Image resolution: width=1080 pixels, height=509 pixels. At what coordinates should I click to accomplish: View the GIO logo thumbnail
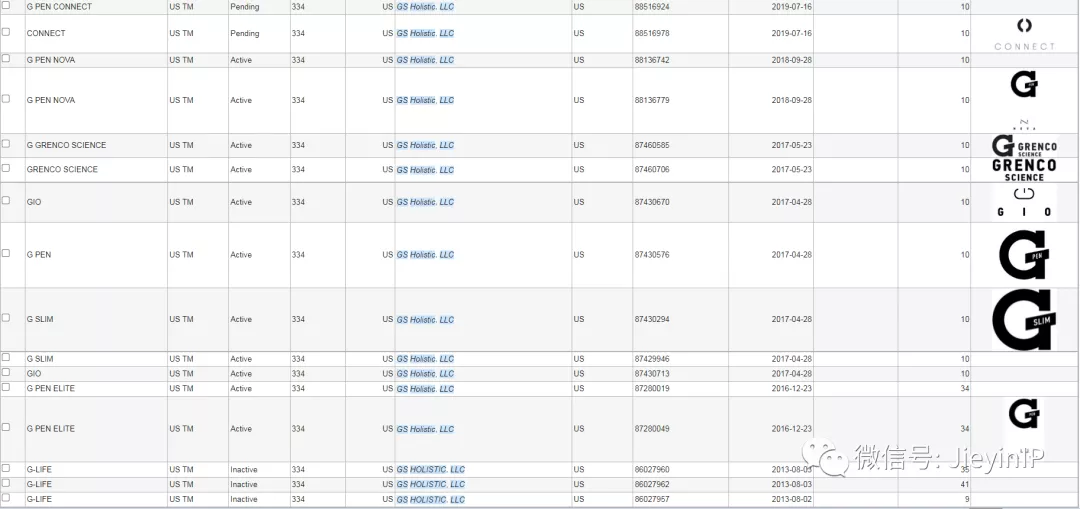click(x=1024, y=202)
